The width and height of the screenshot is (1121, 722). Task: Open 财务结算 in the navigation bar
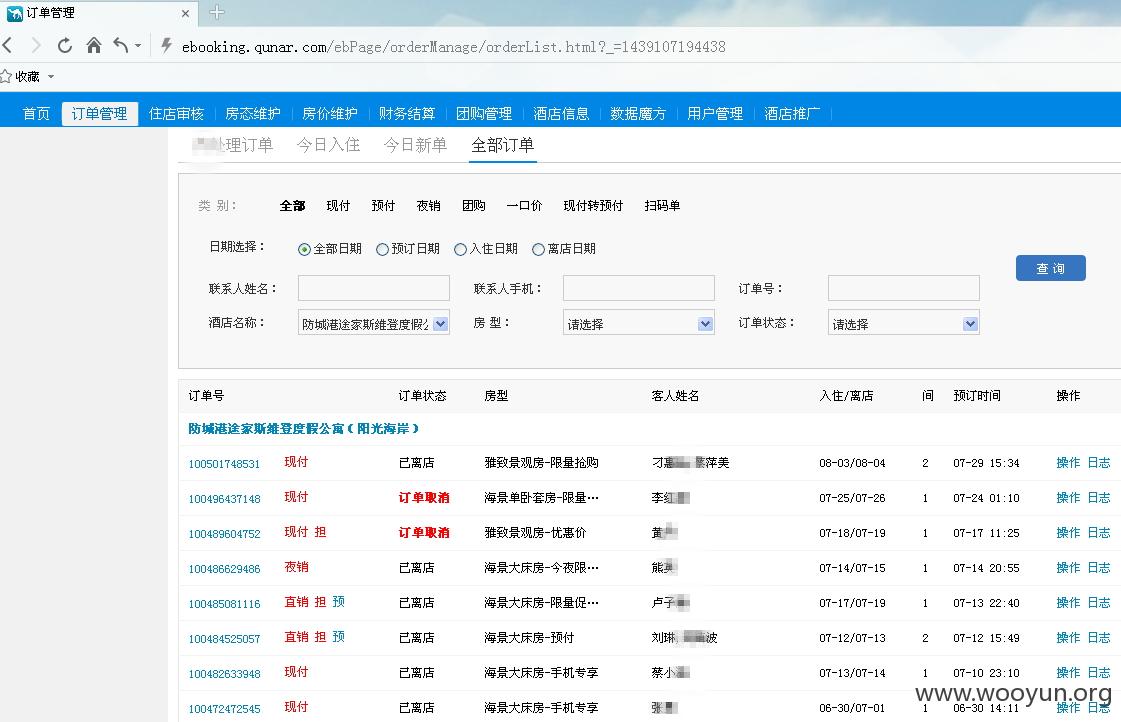coord(407,114)
